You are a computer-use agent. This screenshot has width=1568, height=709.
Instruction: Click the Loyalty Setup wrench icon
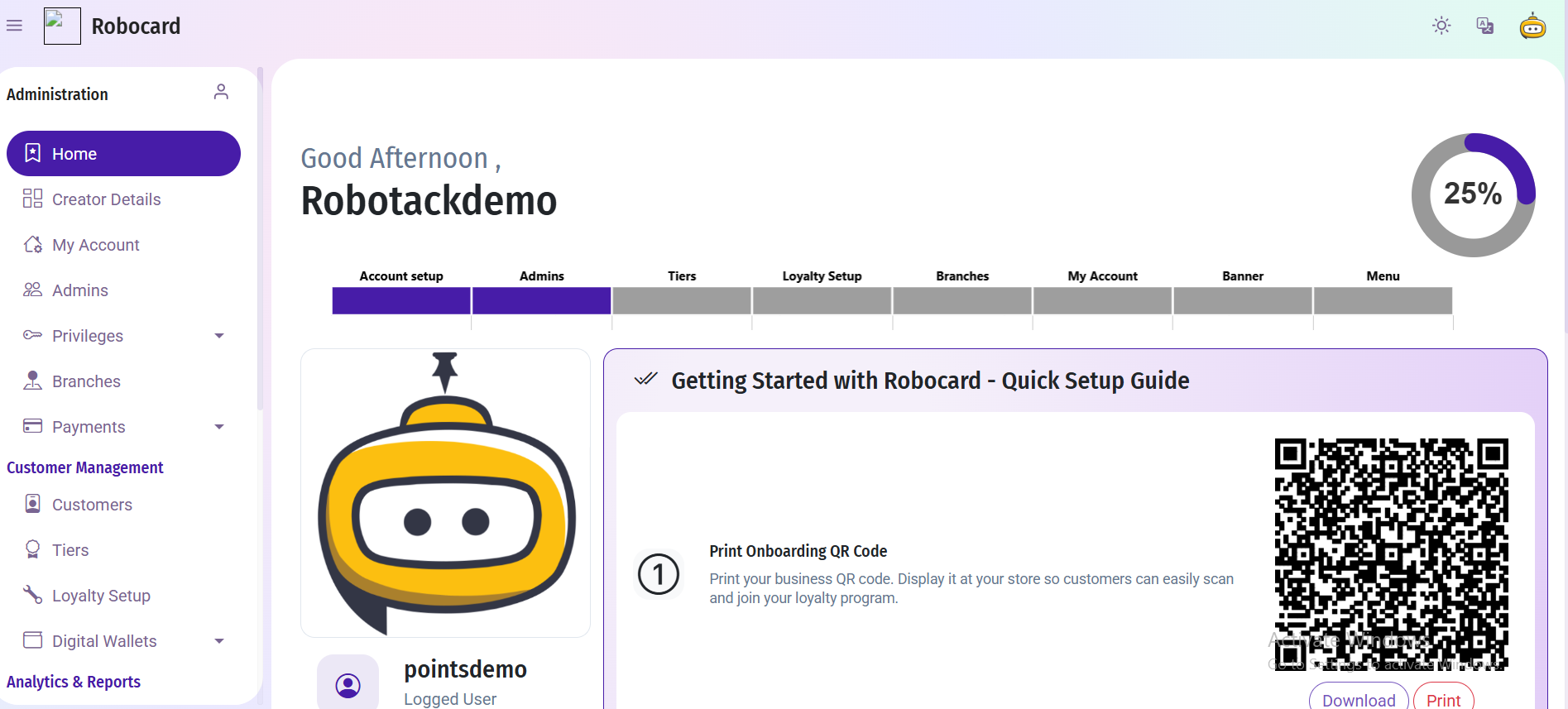click(x=33, y=595)
